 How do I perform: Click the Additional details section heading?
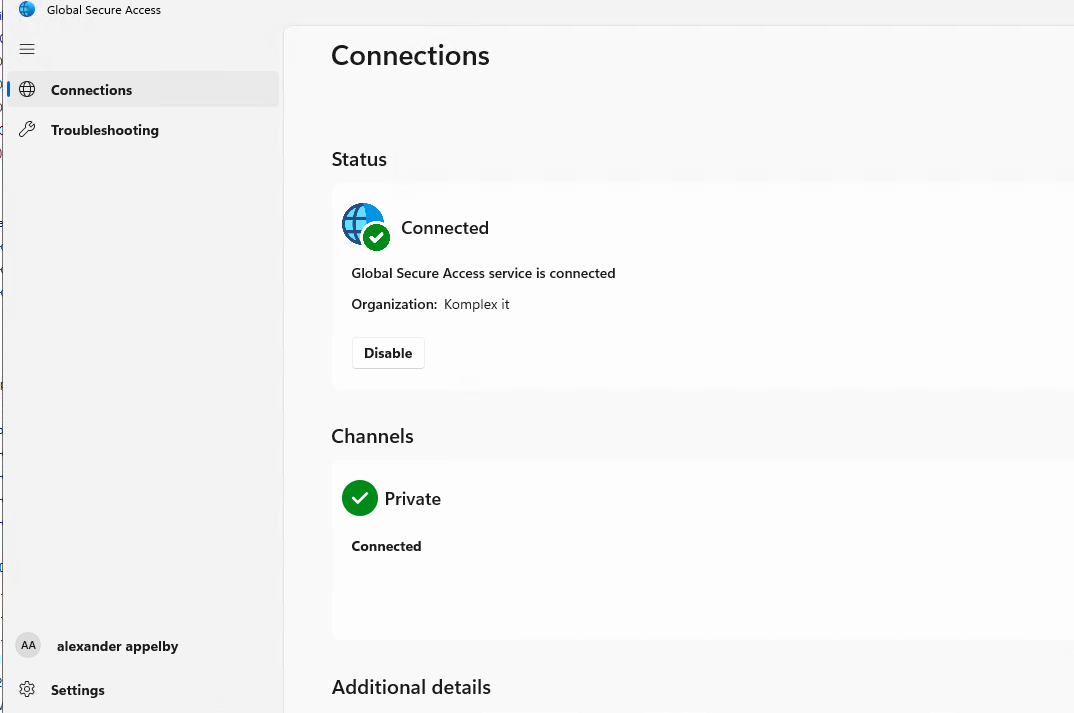click(x=411, y=687)
